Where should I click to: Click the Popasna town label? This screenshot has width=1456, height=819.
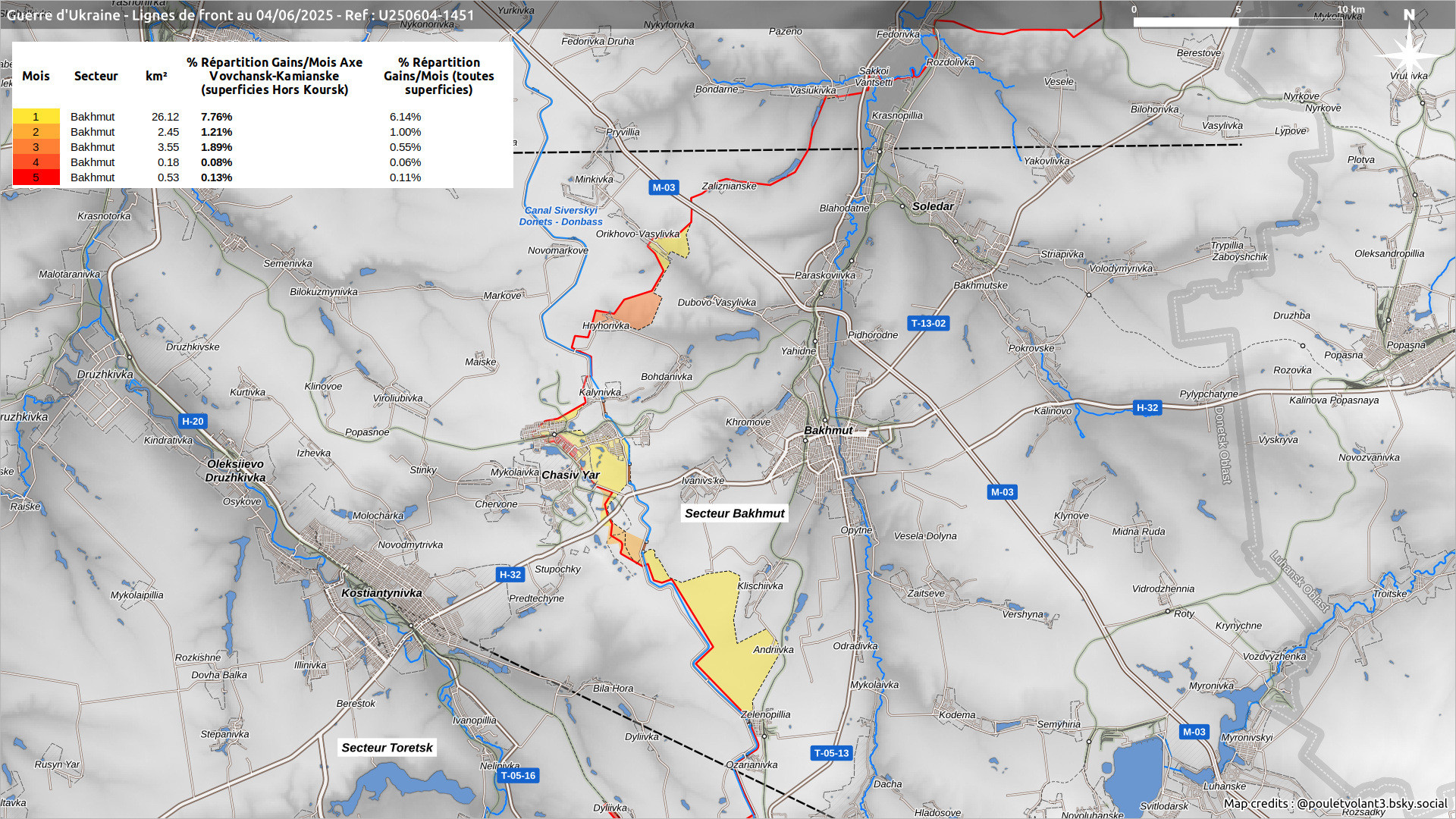tap(1406, 345)
